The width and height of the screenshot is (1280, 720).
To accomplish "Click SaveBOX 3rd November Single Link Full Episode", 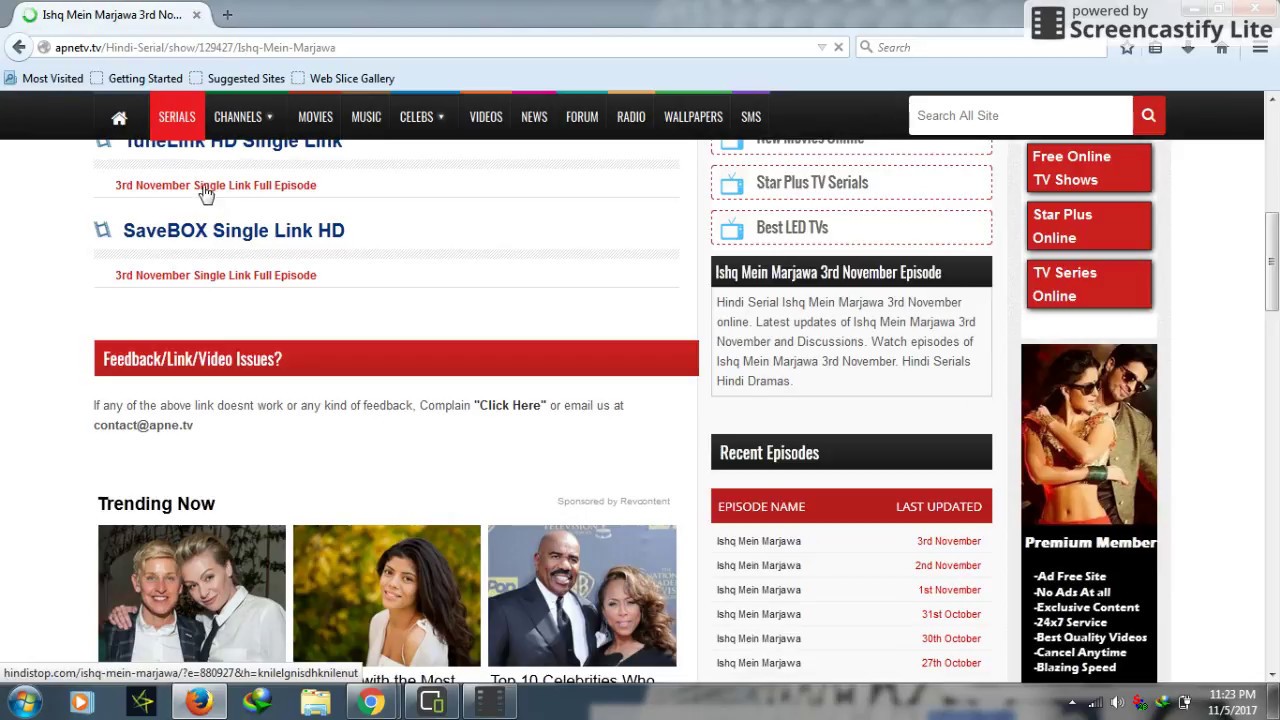I will 215,275.
